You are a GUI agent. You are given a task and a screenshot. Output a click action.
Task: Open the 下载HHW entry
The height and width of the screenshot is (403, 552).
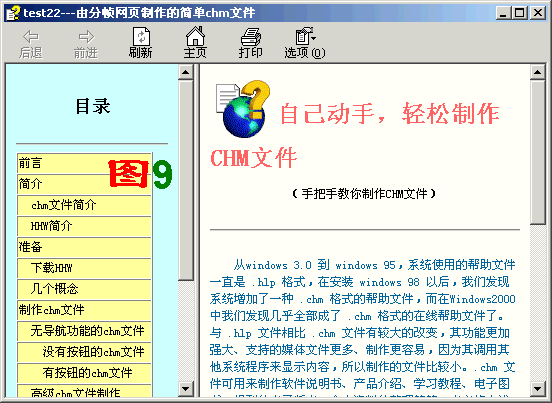pyautogui.click(x=84, y=268)
